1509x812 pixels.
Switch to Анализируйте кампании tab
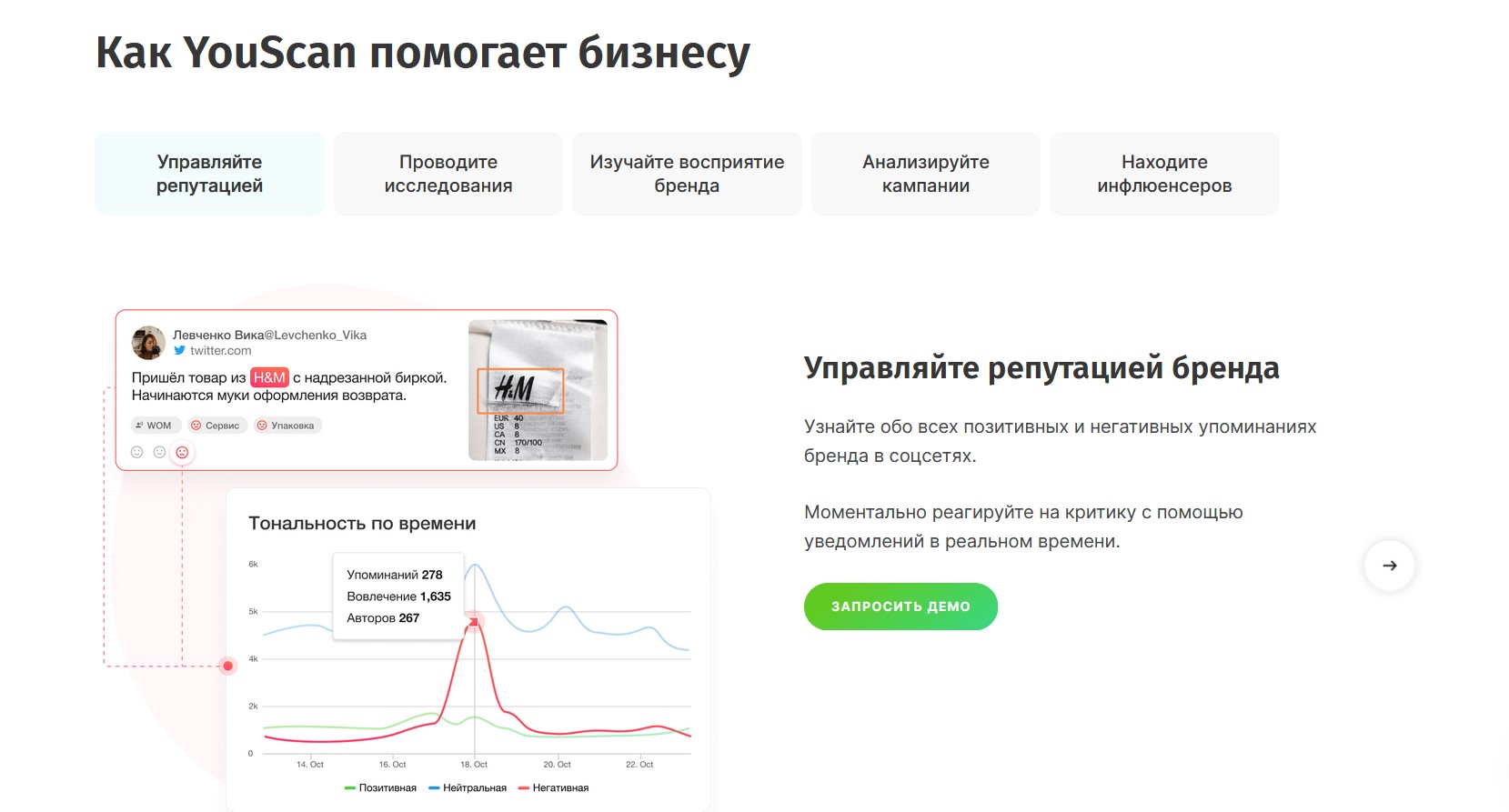926,174
